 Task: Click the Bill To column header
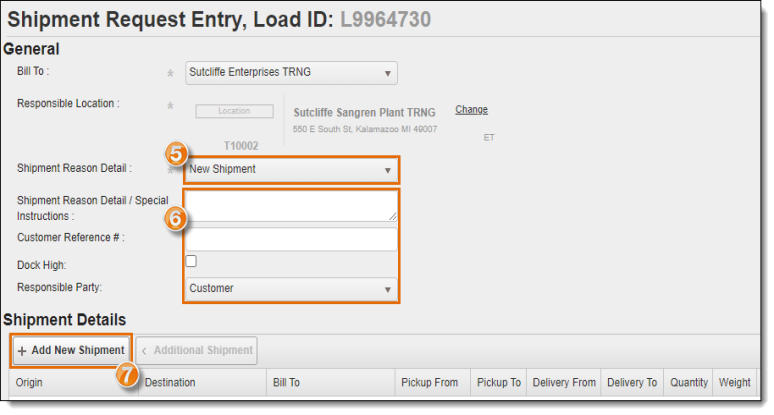(286, 383)
